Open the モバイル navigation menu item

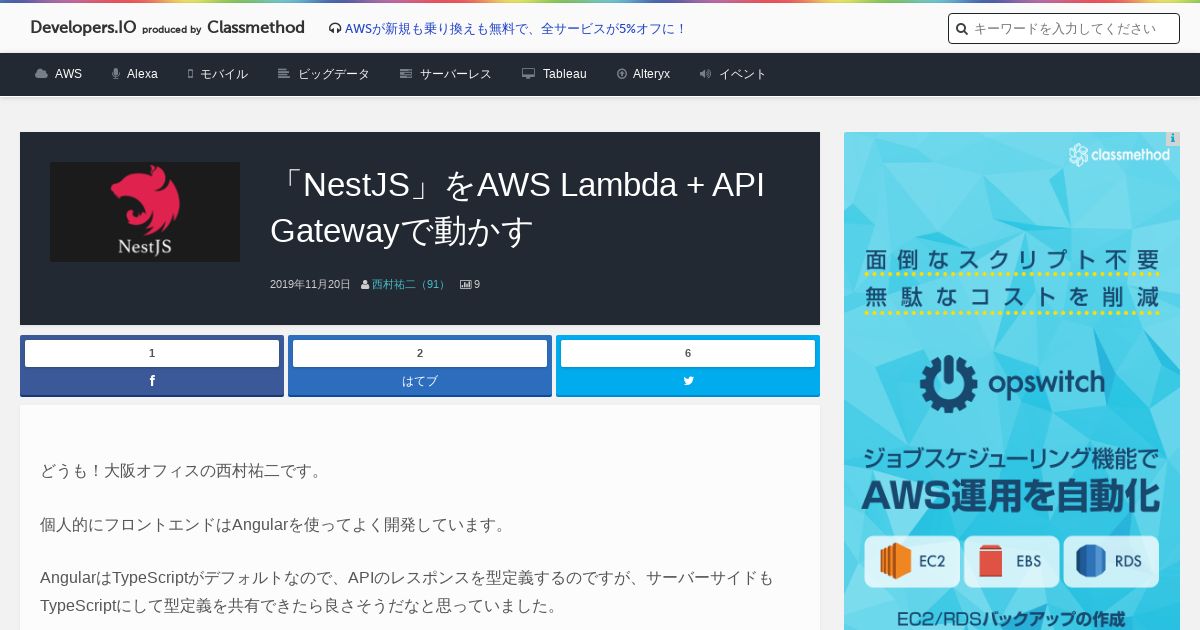(224, 74)
